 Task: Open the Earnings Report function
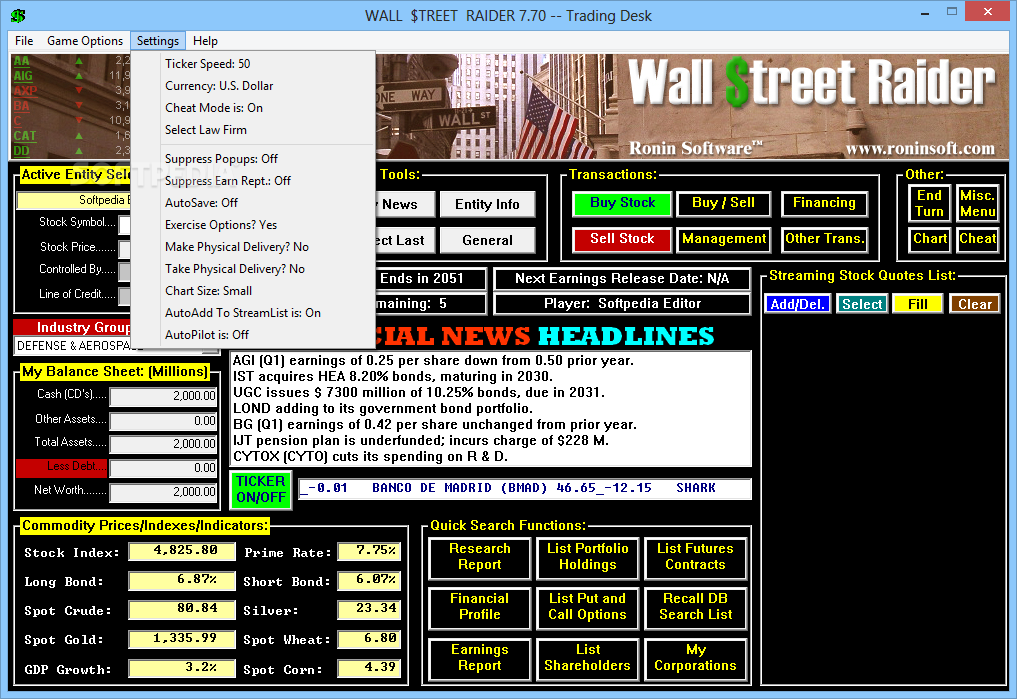(479, 658)
